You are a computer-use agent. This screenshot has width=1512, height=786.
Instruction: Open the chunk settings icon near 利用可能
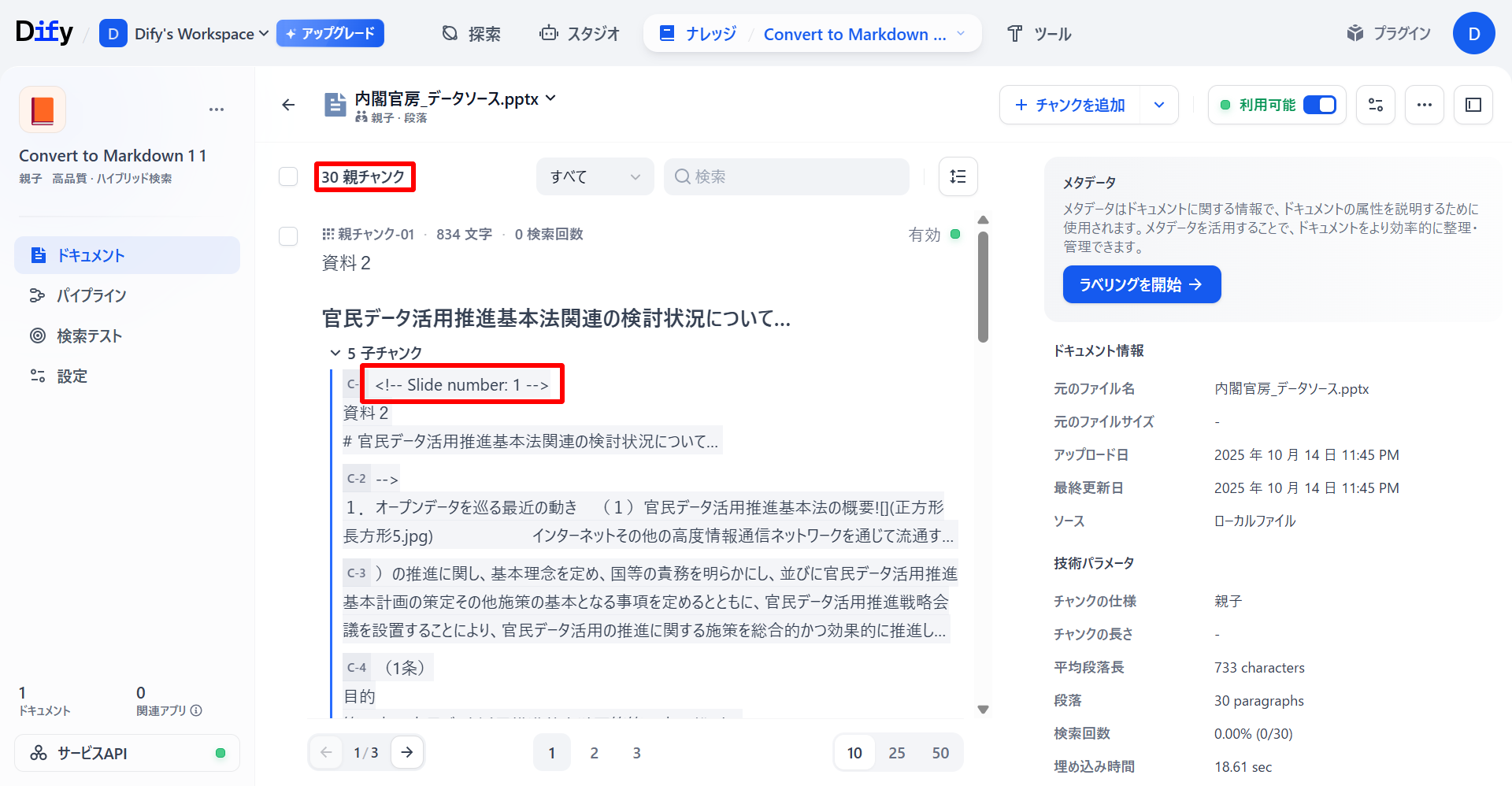click(1375, 104)
